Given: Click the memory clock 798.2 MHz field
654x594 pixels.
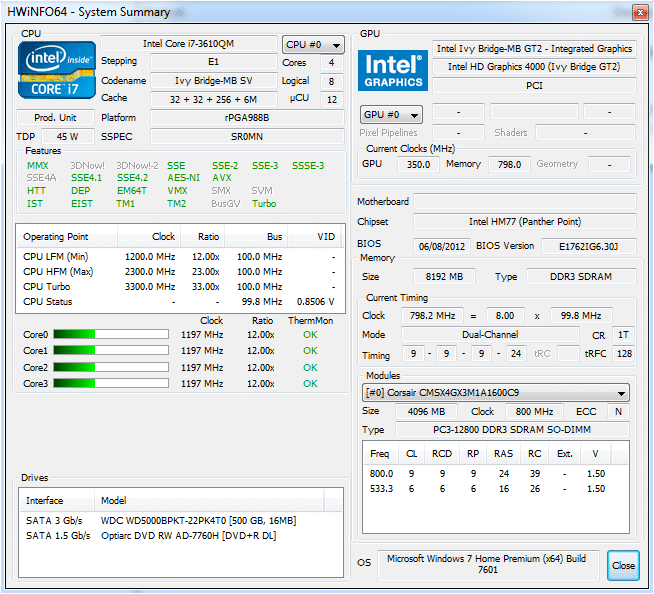Looking at the screenshot, I should 432,316.
